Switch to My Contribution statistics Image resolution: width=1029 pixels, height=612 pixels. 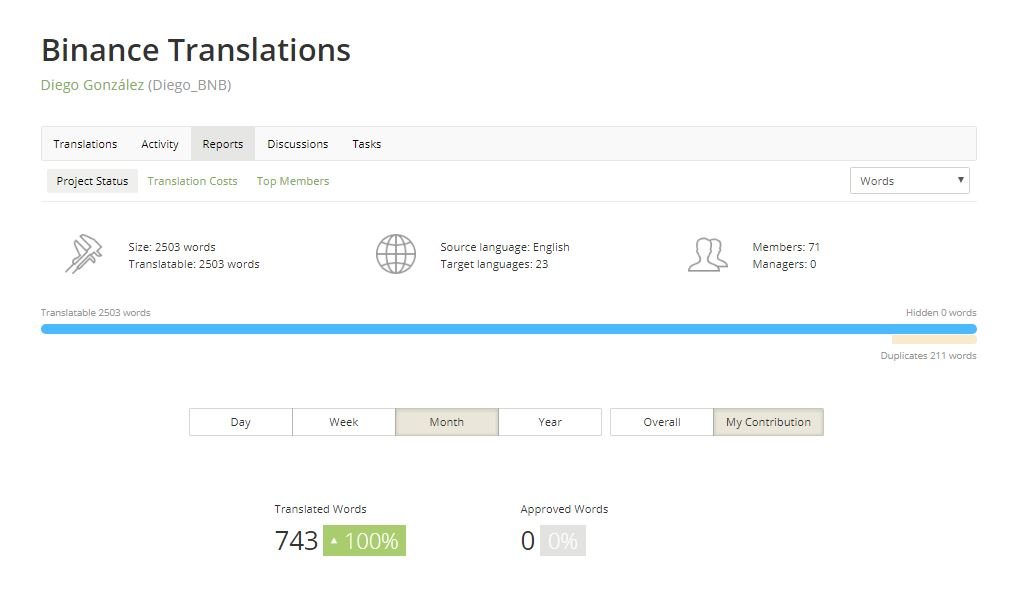(x=768, y=422)
